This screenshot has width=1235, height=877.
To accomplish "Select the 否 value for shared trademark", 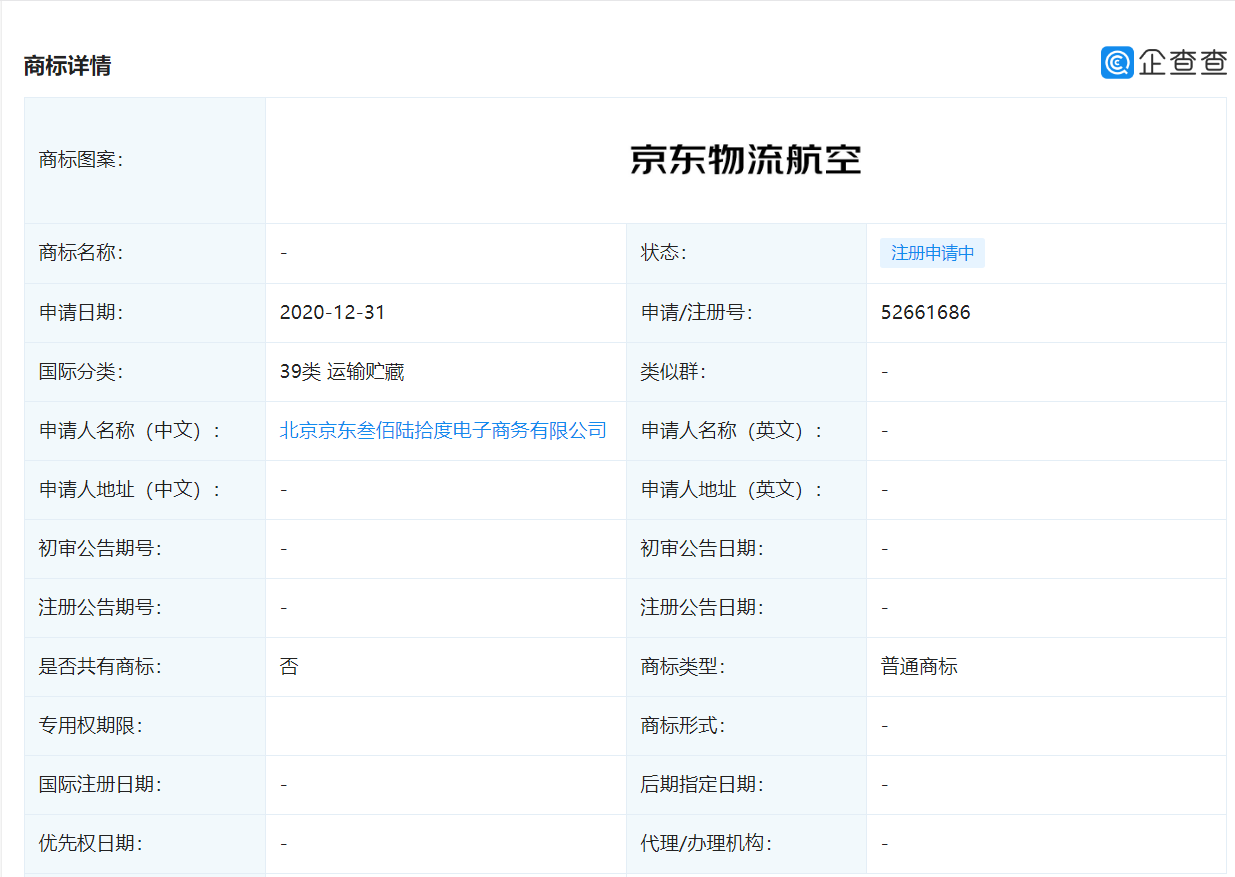I will point(289,666).
